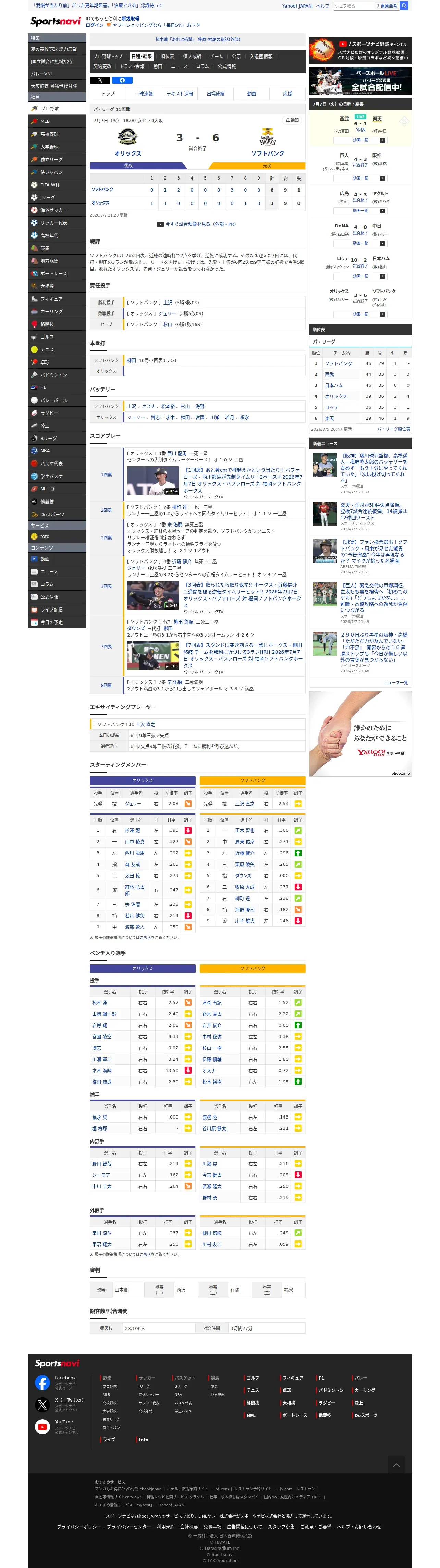Image resolution: width=440 pixels, height=1568 pixels.
Task: Open NBA in the sidebar
Action: point(57,450)
